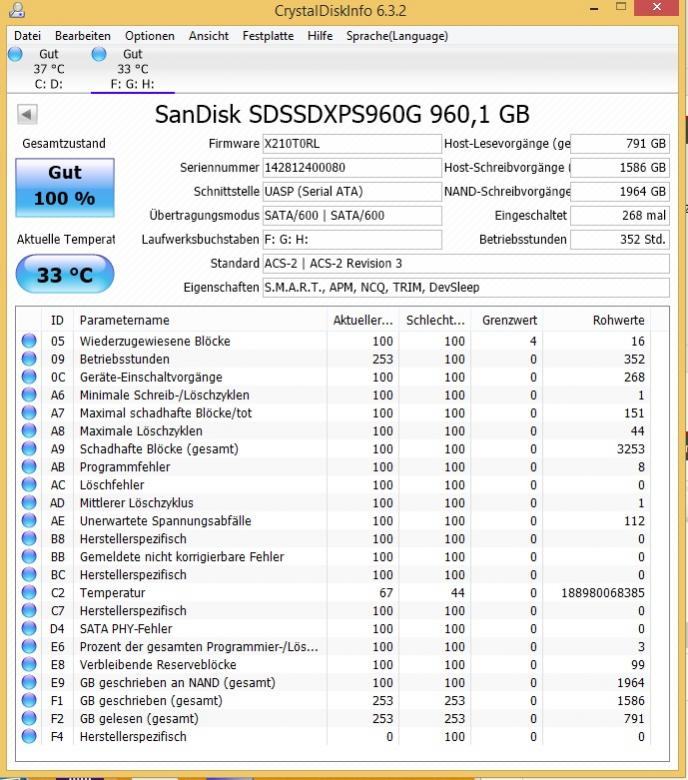Click status icon of GB gelesen (gesamt) row
The image size is (688, 780).
pos(29,718)
